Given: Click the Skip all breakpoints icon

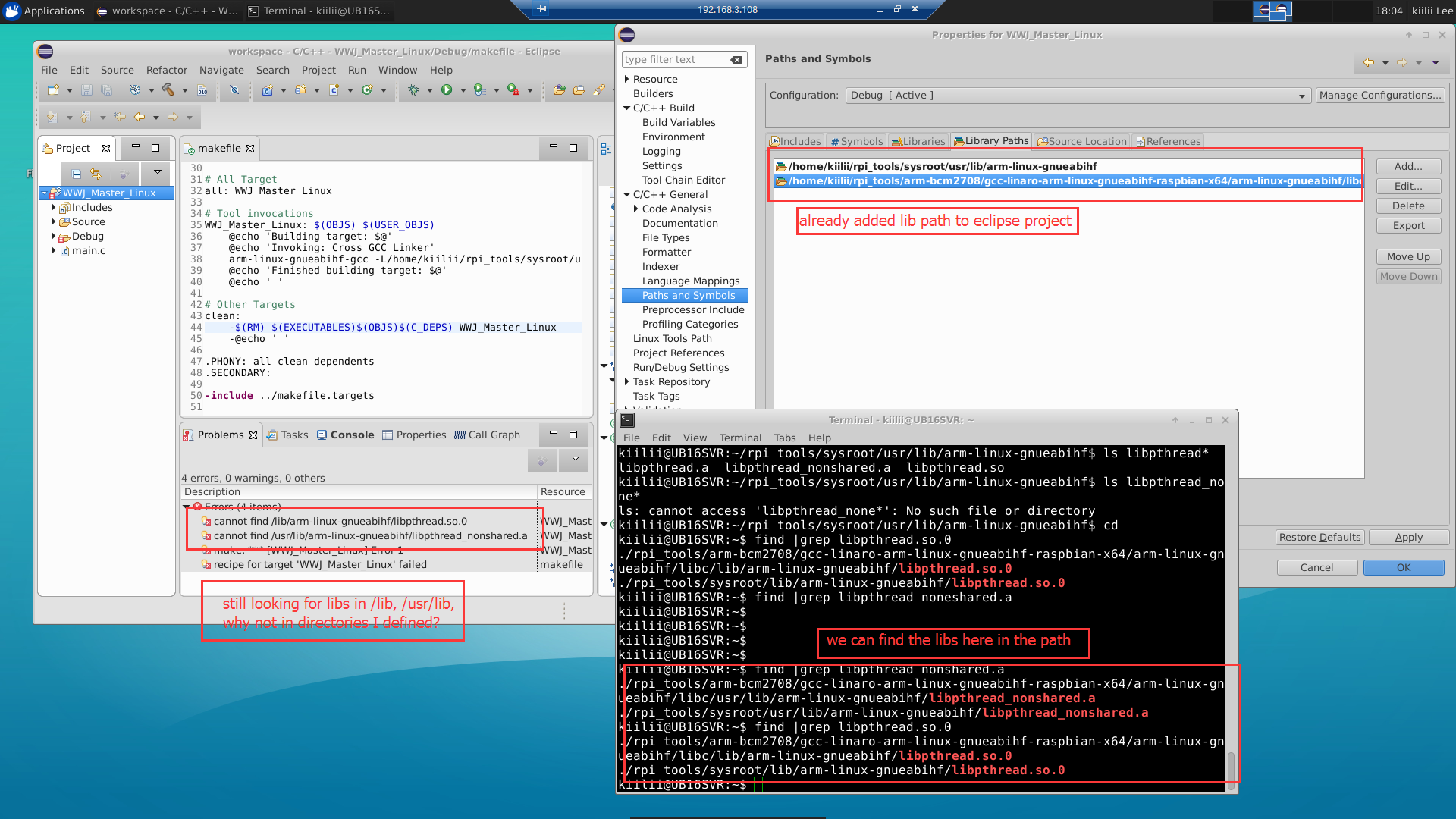Looking at the screenshot, I should point(235,90).
